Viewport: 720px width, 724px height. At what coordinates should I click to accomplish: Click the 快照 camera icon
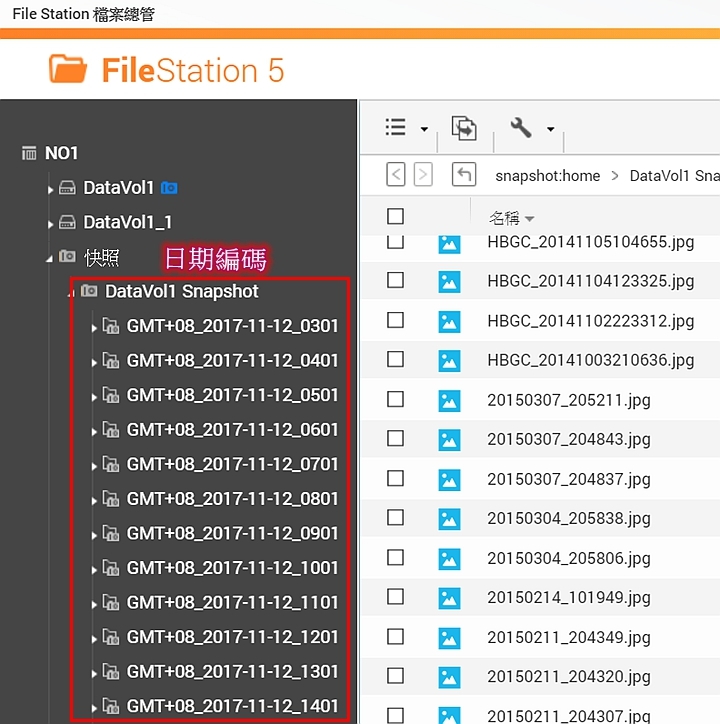click(67, 256)
